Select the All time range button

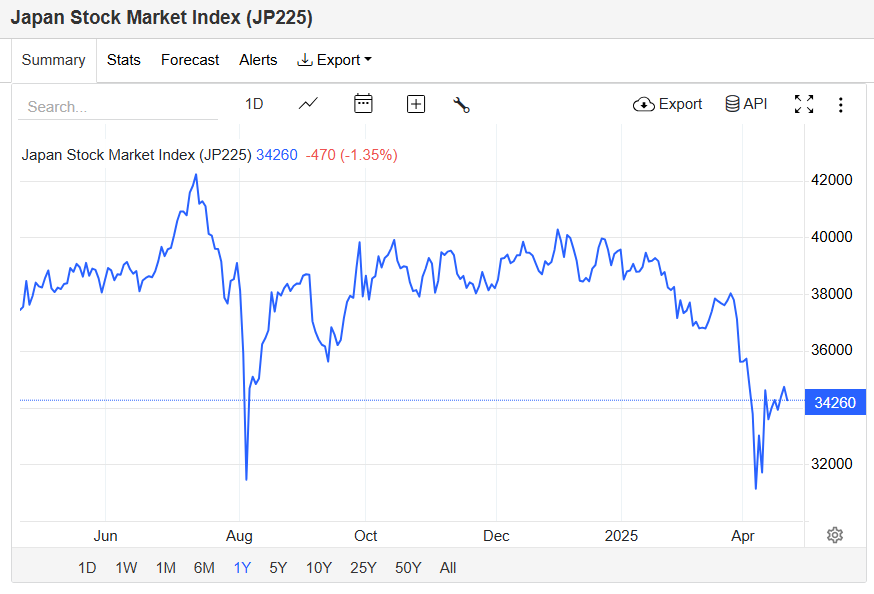(x=448, y=568)
